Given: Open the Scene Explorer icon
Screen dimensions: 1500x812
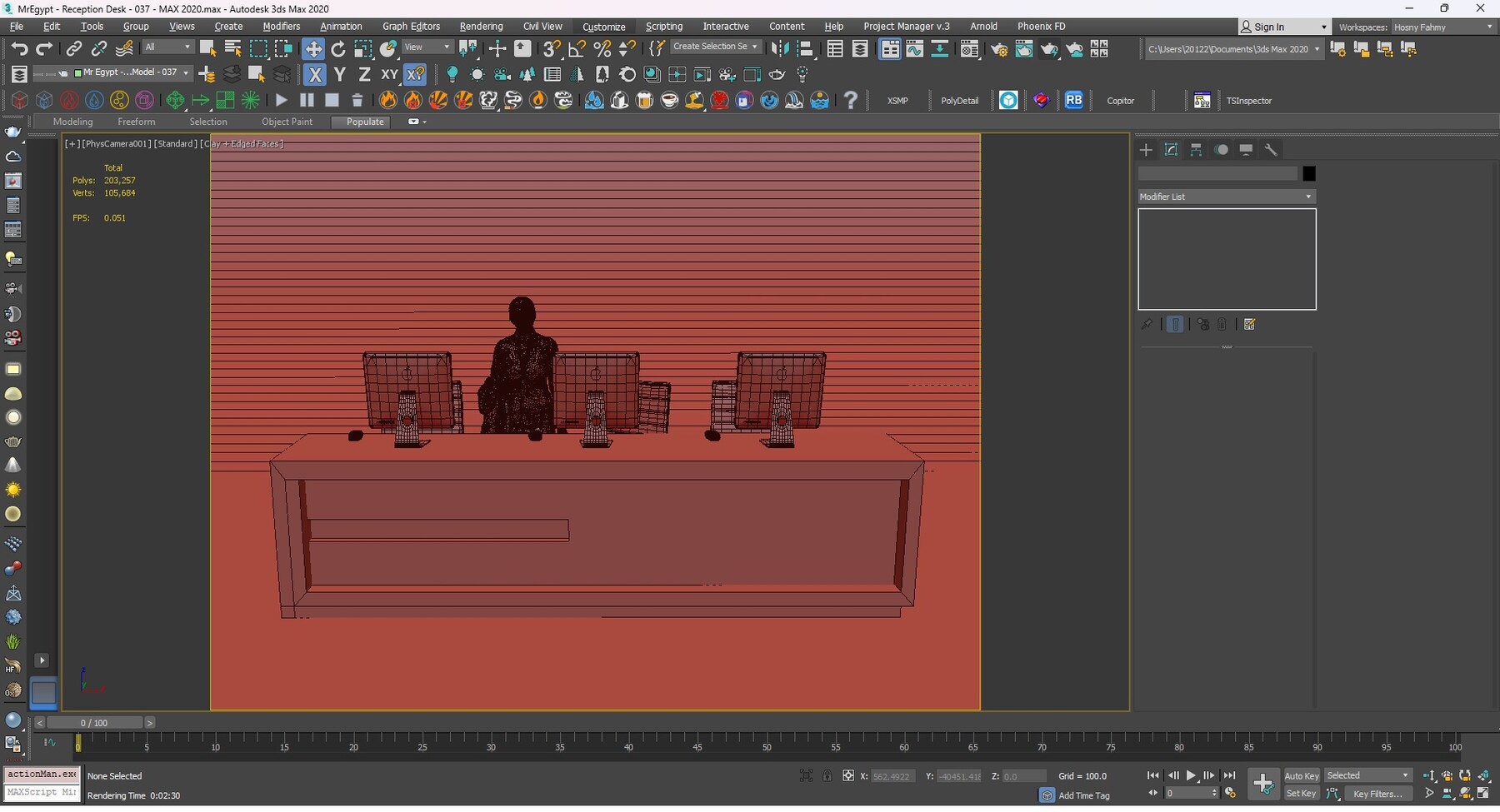Looking at the screenshot, I should point(836,49).
